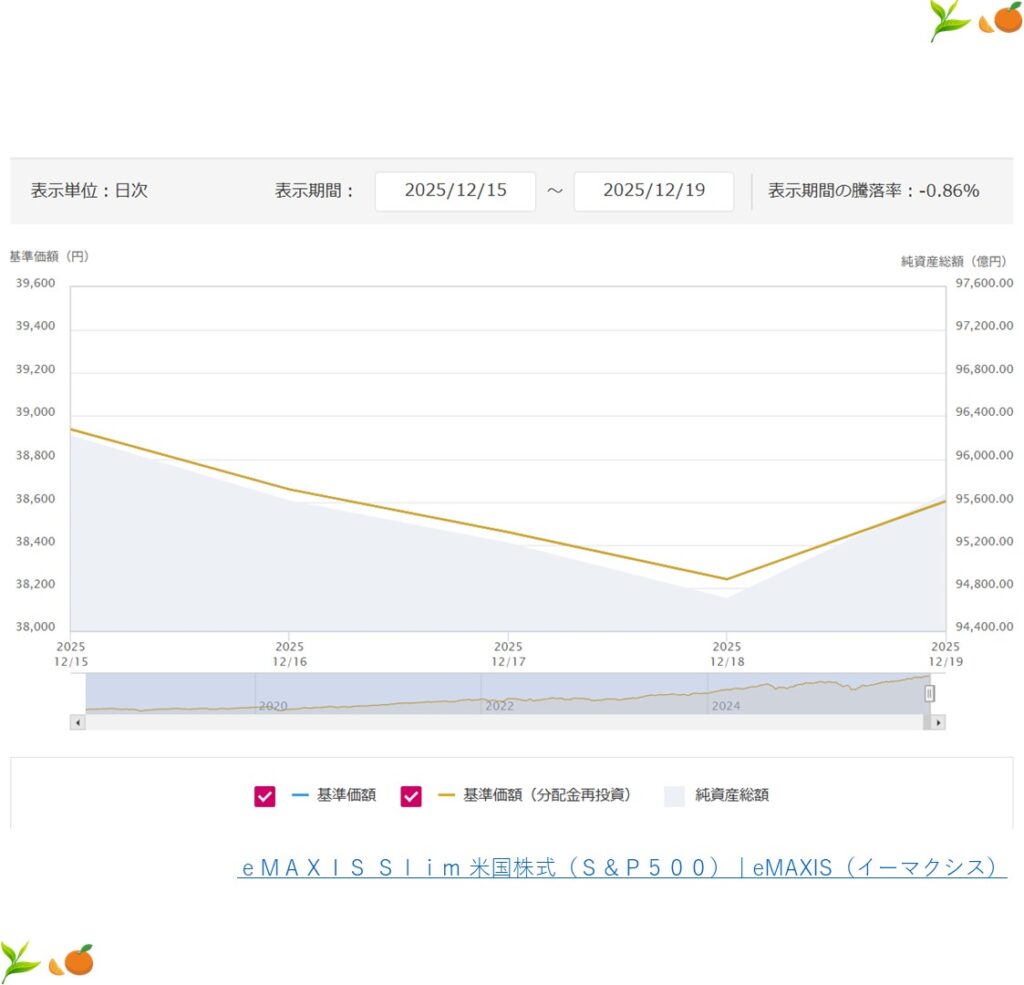The width and height of the screenshot is (1024, 985).
Task: Toggle the 基準価額（分配金再投資） checkbox
Action: 411,796
